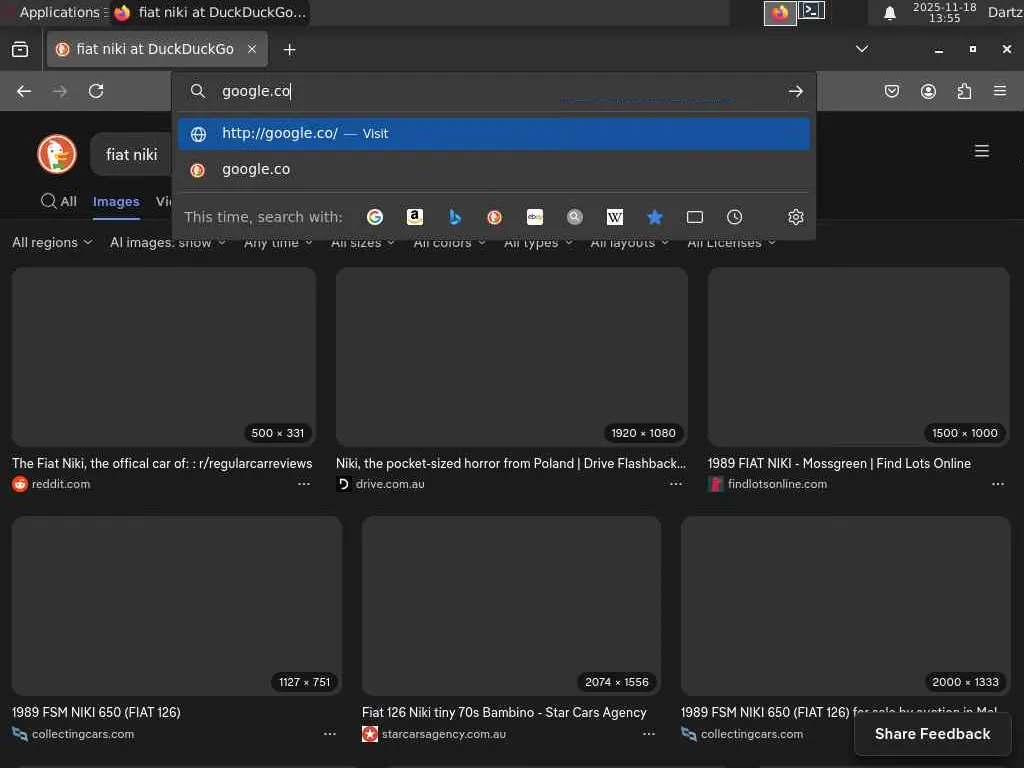Viewport: 1024px width, 768px height.
Task: Search this time with Wikipedia icon
Action: (x=615, y=217)
